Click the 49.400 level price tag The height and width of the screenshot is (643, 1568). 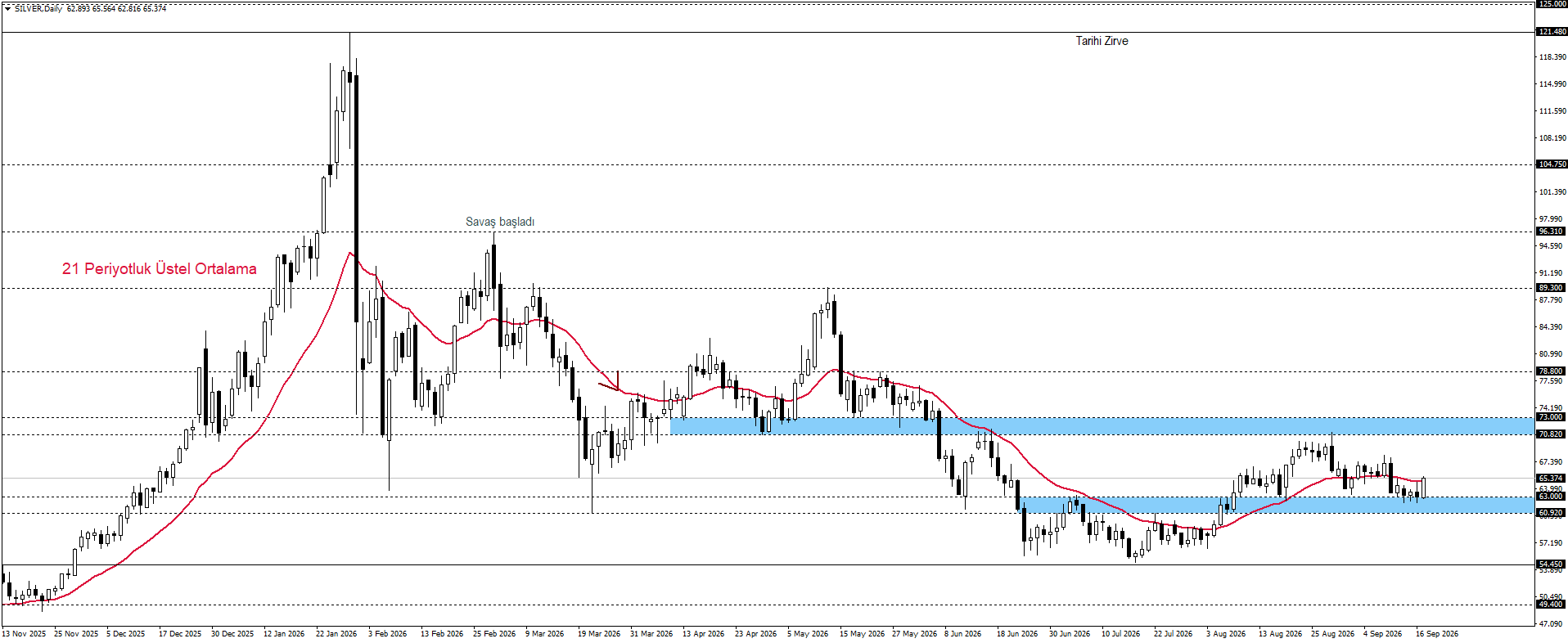pyautogui.click(x=1551, y=605)
